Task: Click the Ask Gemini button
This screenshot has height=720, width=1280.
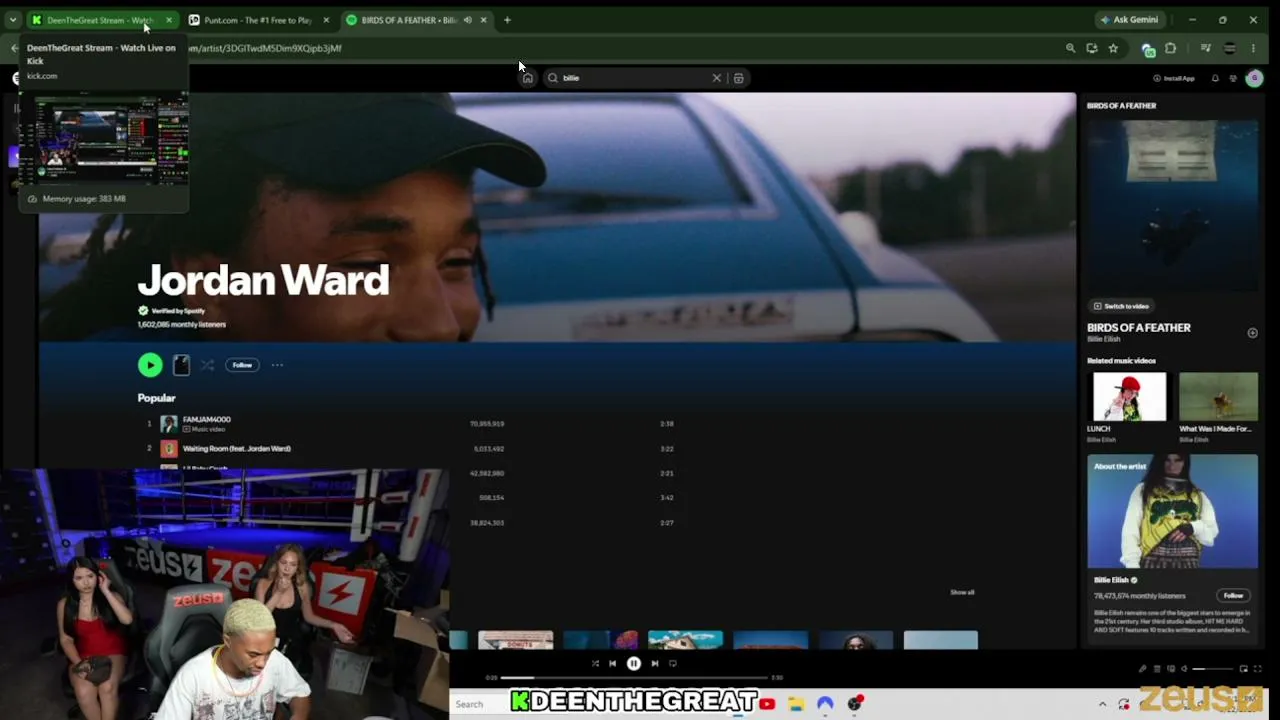Action: point(1129,20)
